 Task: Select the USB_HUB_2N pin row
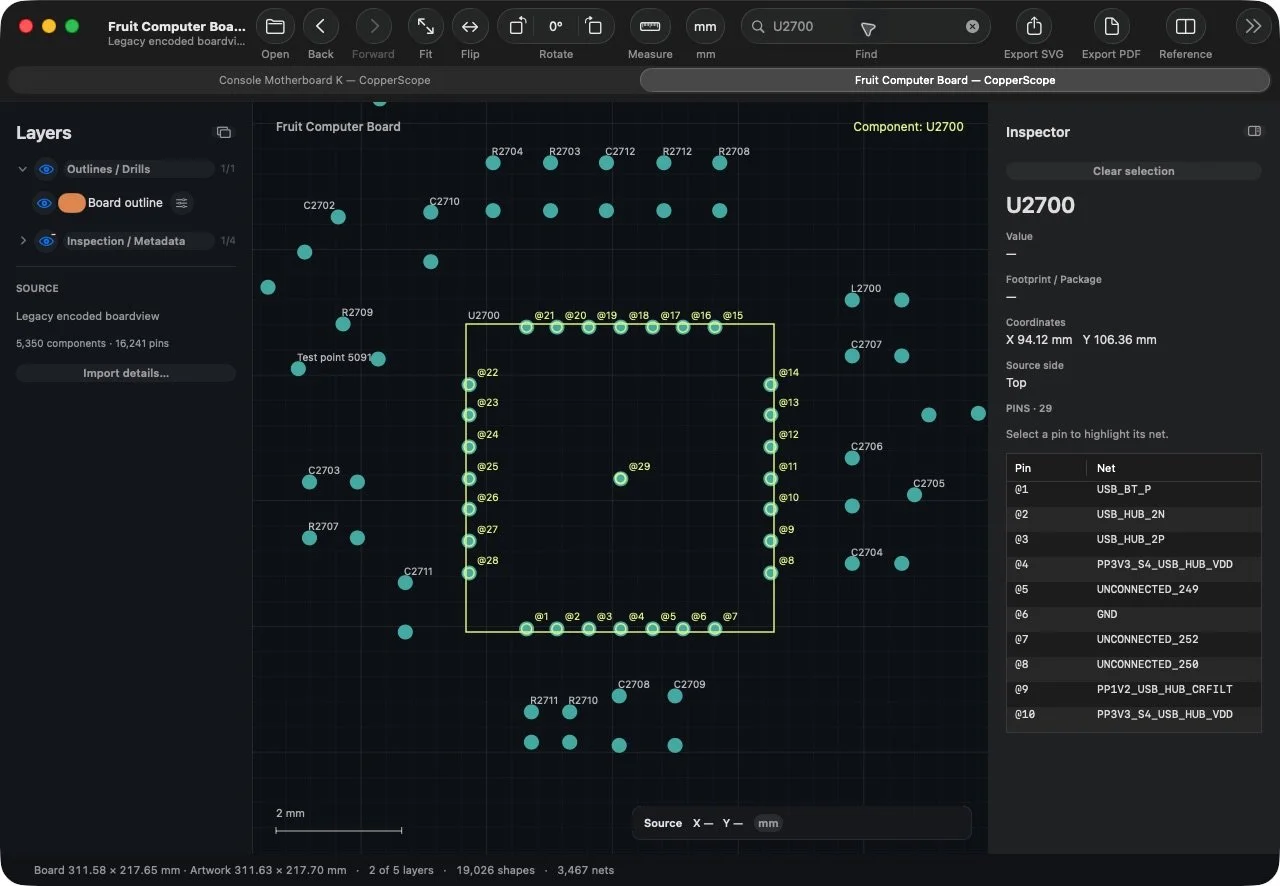[1133, 515]
